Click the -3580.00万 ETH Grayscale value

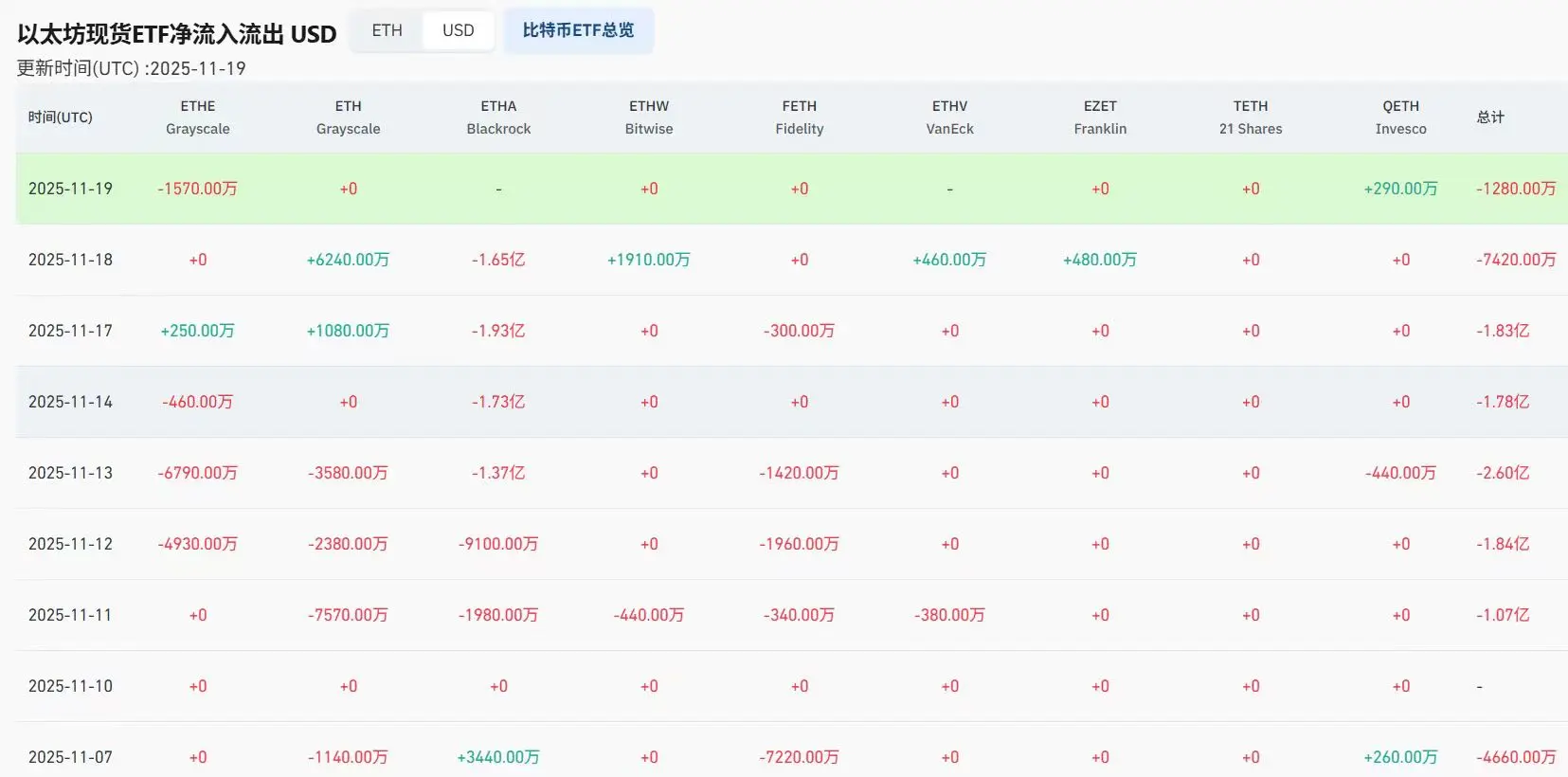point(349,473)
